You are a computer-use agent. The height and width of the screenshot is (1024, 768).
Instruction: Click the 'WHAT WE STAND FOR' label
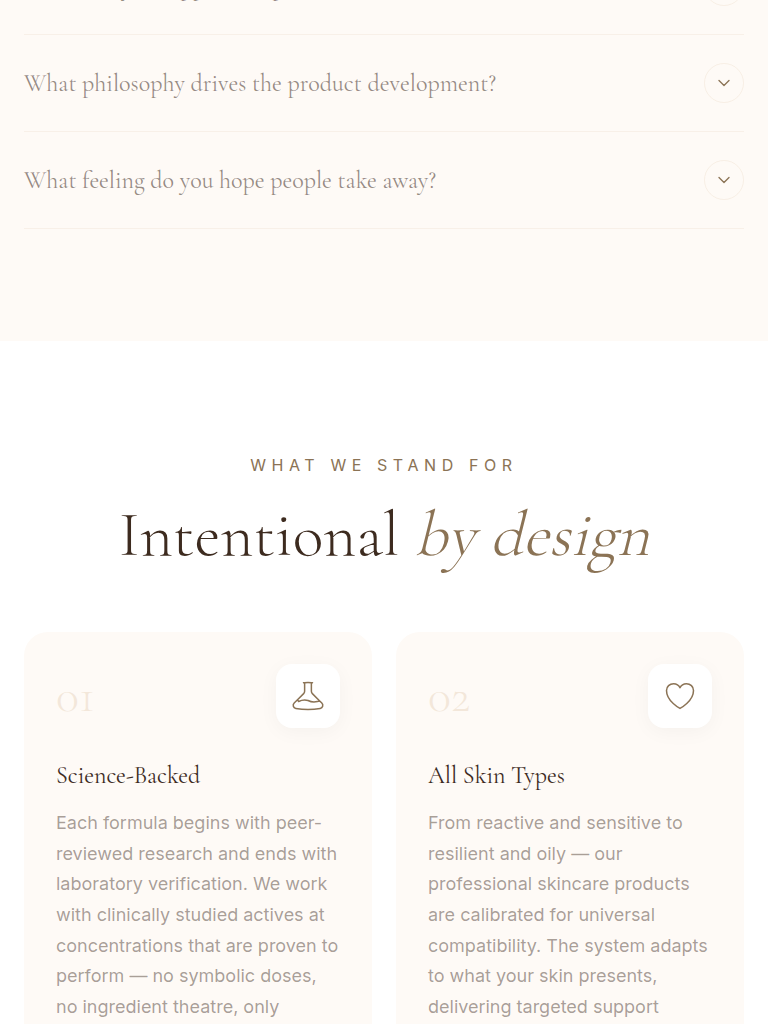tap(383, 465)
